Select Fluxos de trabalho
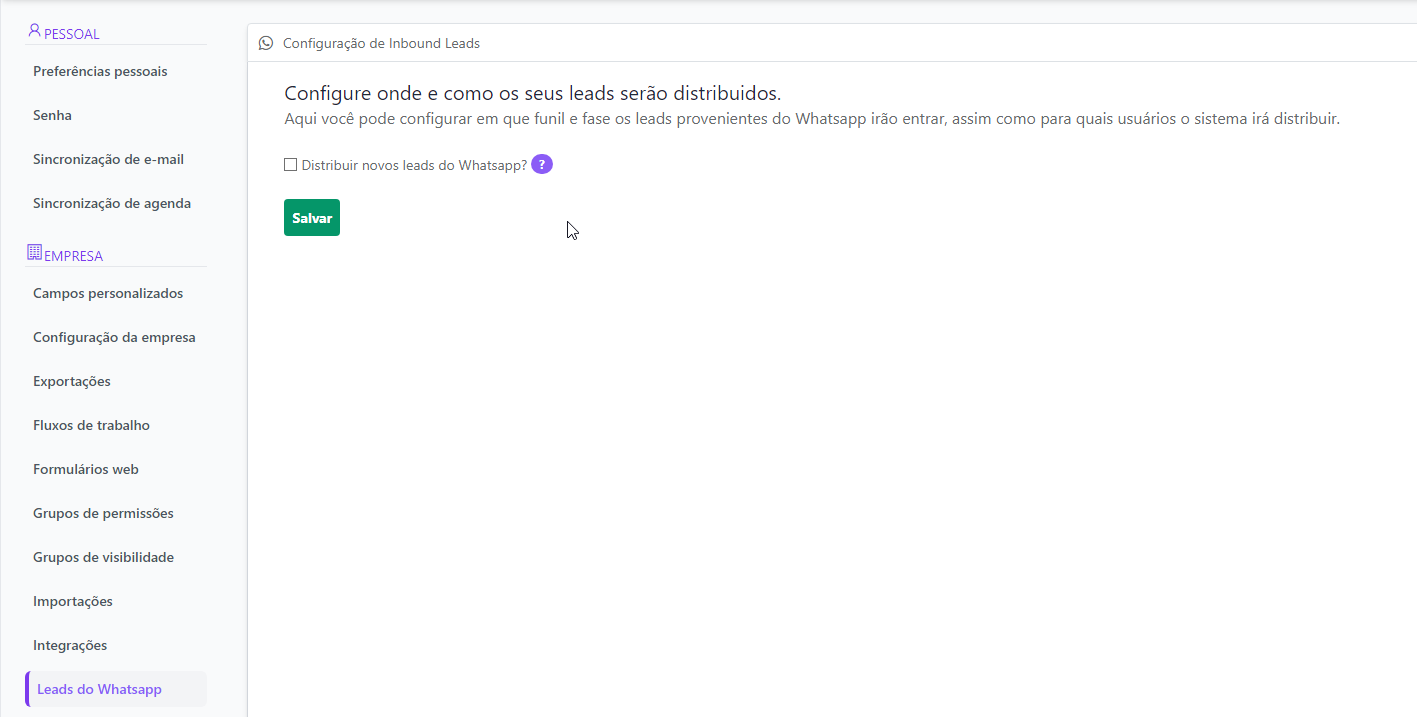Image resolution: width=1417 pixels, height=717 pixels. (91, 426)
